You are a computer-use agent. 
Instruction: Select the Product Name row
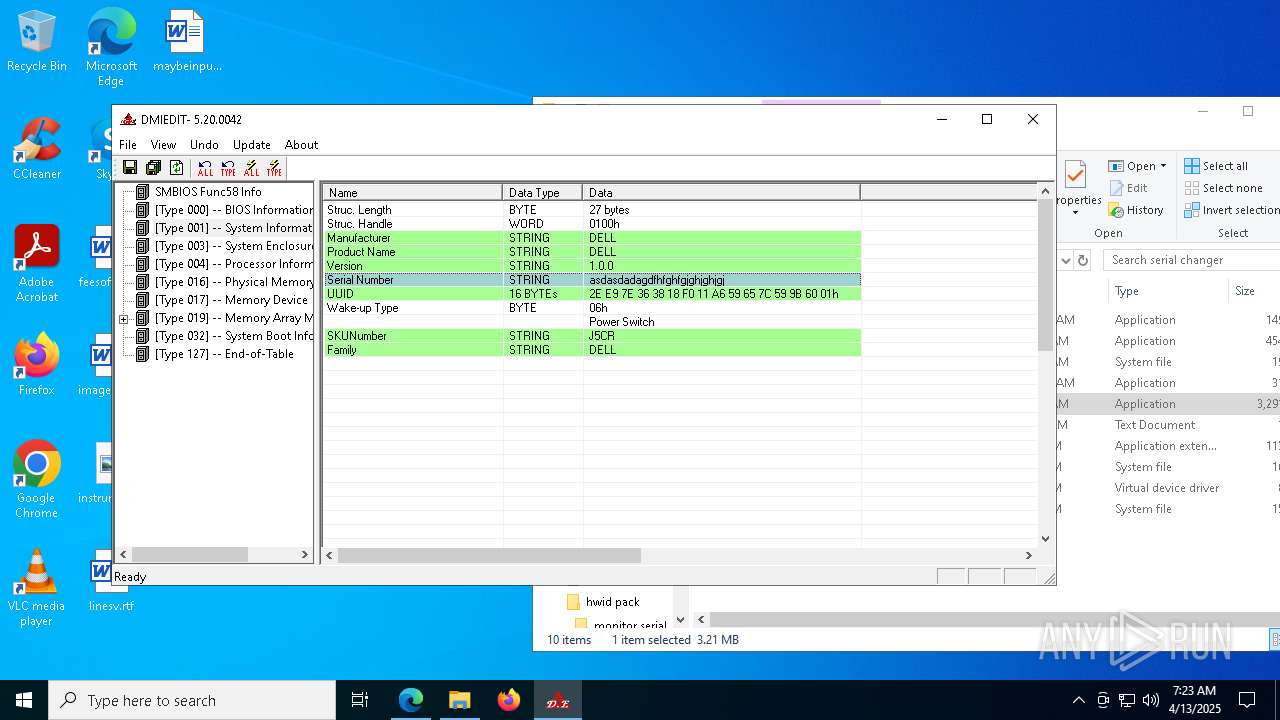(592, 252)
